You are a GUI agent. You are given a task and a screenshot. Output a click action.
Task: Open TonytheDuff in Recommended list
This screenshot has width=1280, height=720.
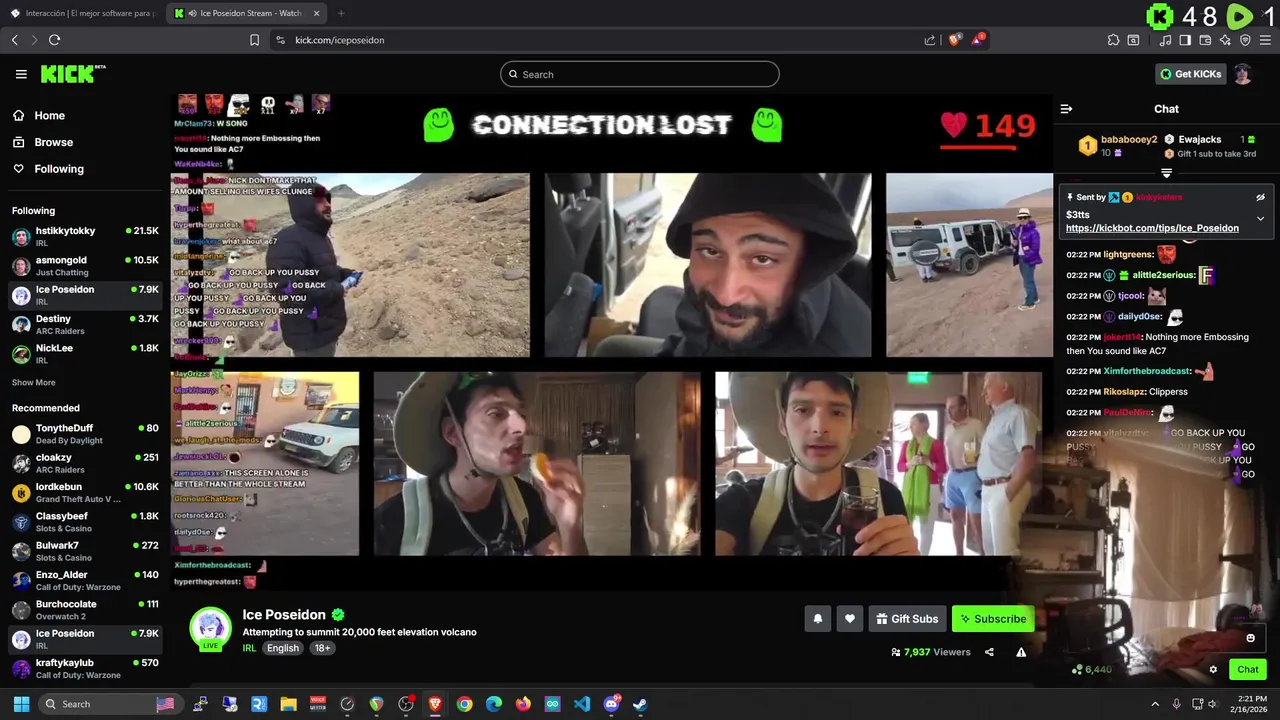[85, 434]
